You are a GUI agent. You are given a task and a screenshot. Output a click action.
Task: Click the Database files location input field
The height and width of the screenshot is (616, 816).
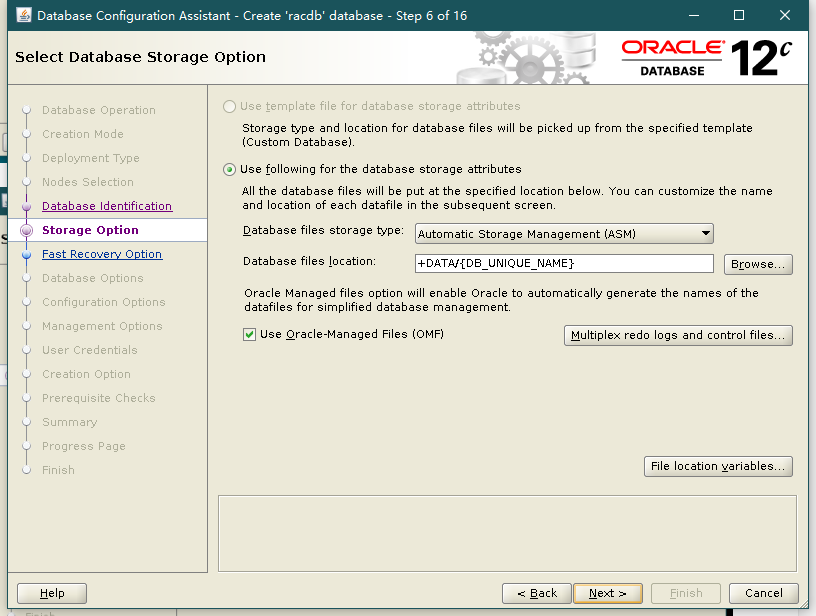(x=564, y=263)
